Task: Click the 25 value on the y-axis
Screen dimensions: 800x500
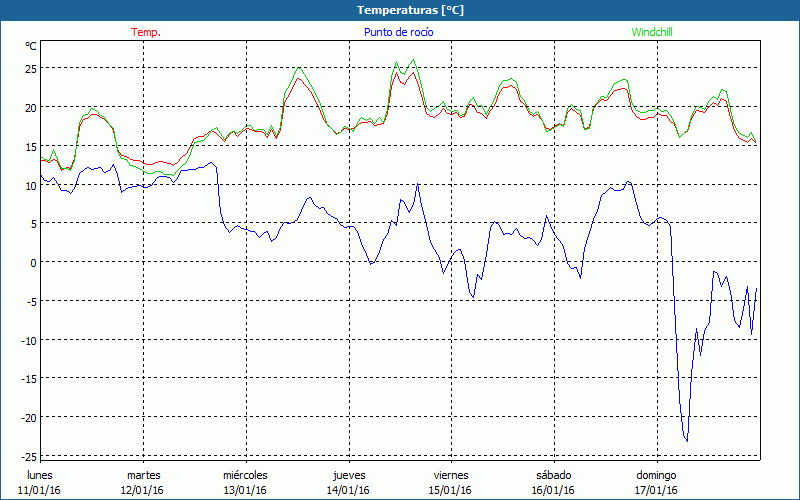Action: pyautogui.click(x=30, y=69)
